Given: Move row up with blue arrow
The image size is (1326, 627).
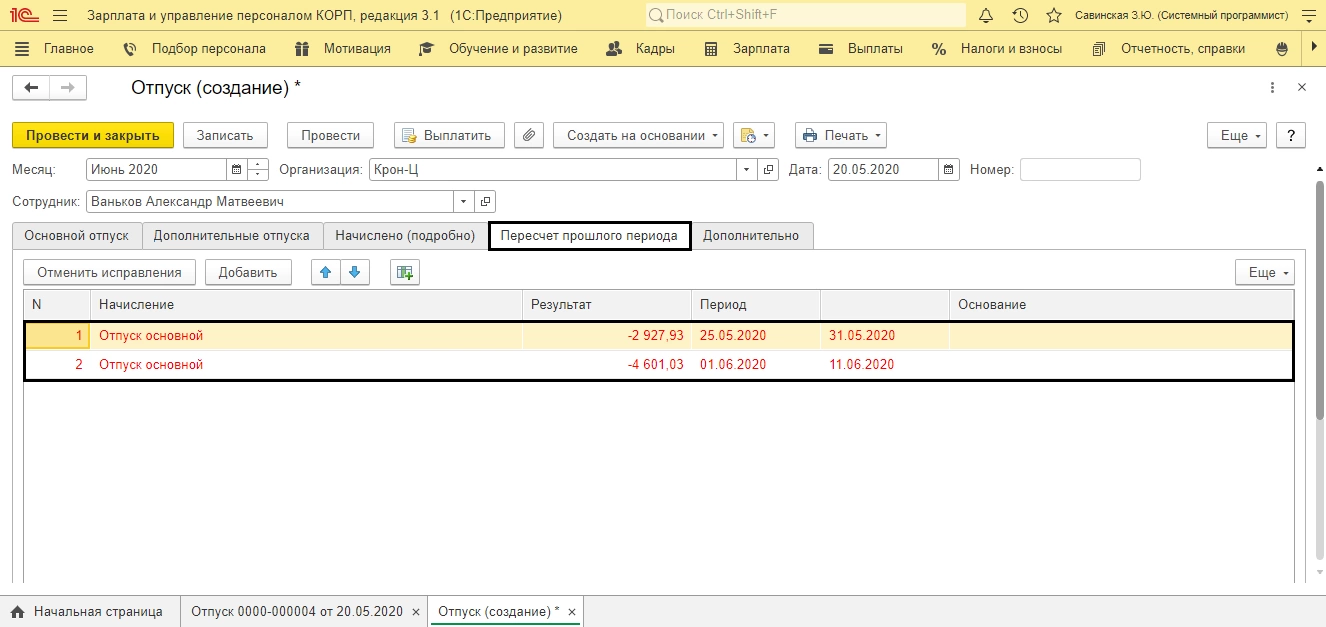Looking at the screenshot, I should pos(325,272).
